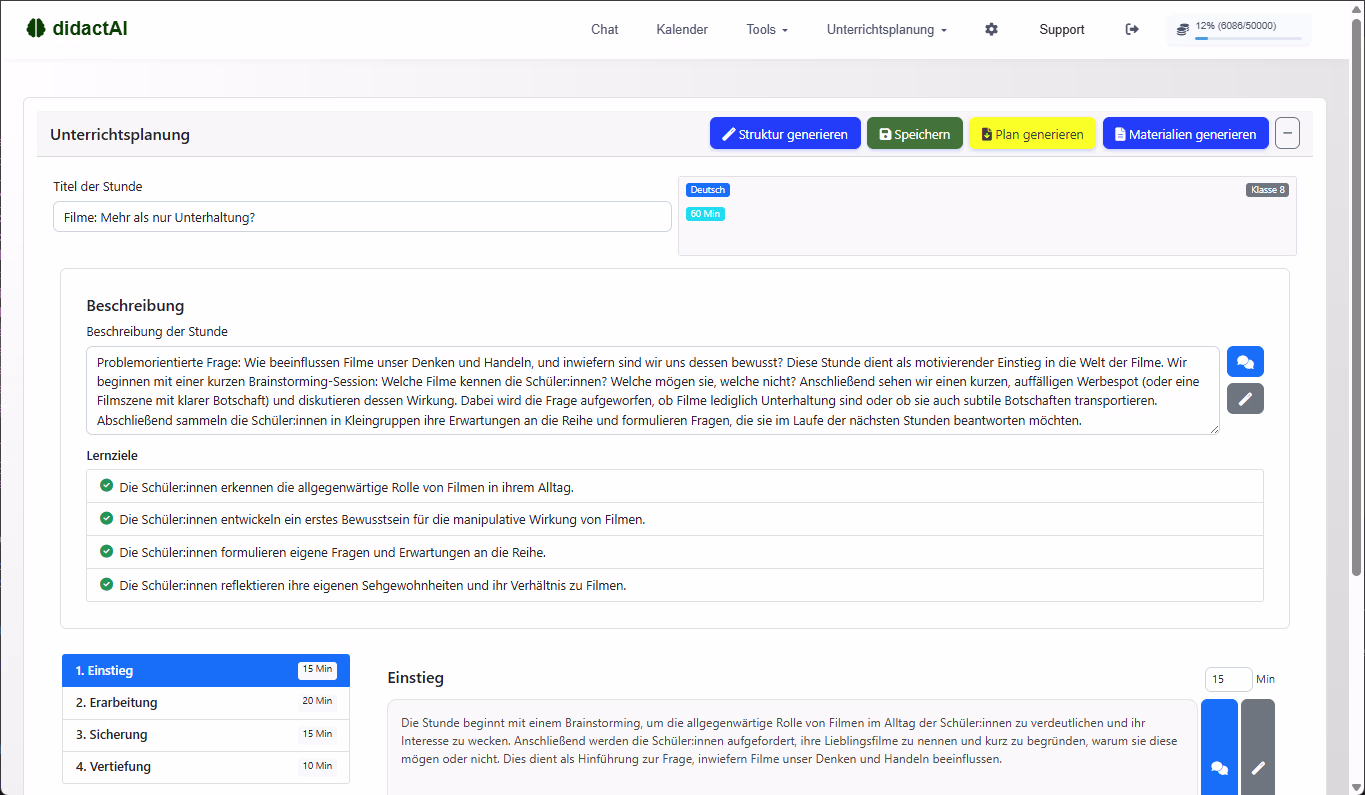Click the pencil edit icon in Einstieg section
This screenshot has height=795, width=1365.
click(x=1258, y=767)
